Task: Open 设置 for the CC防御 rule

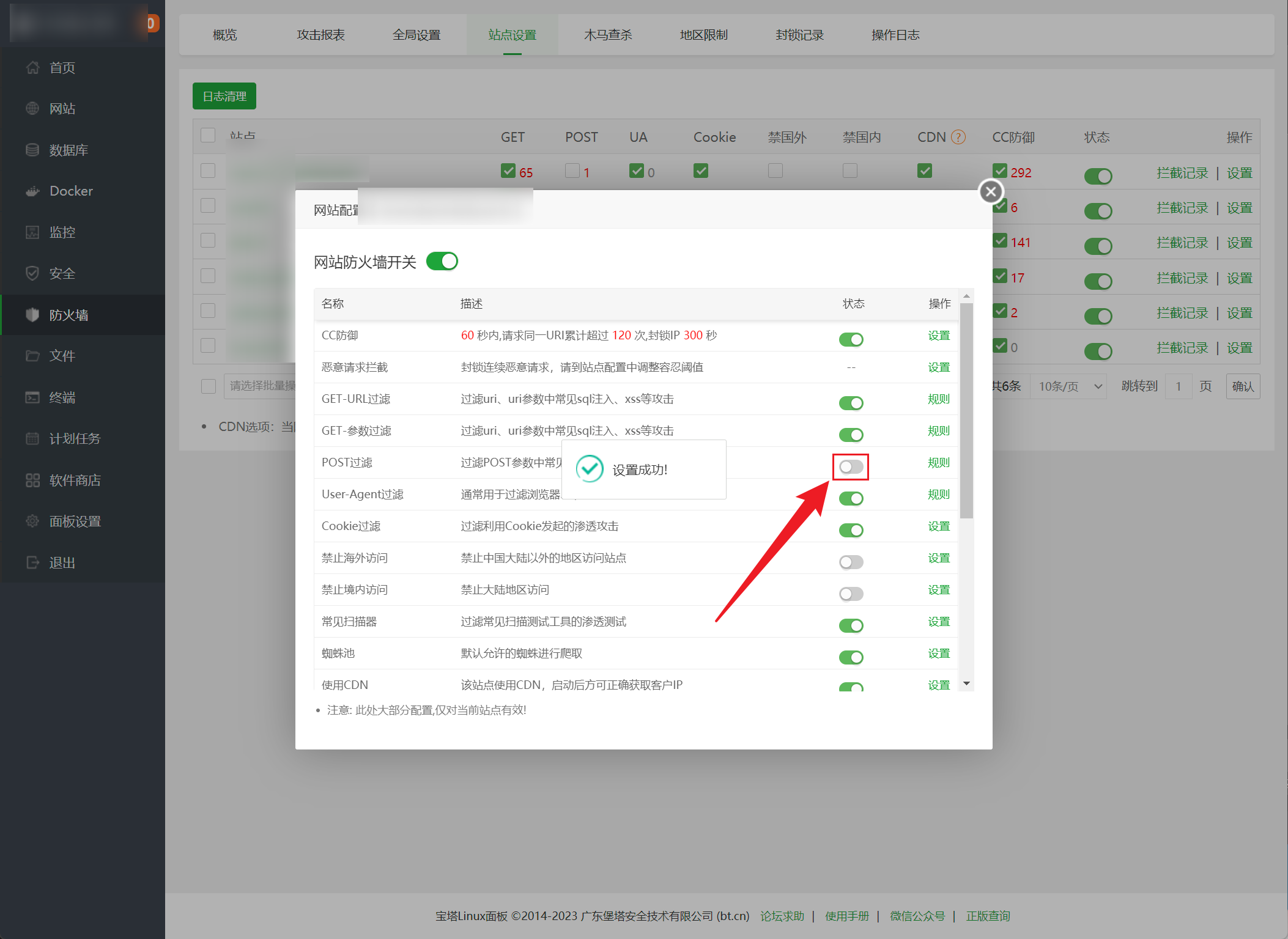Action: (x=939, y=336)
